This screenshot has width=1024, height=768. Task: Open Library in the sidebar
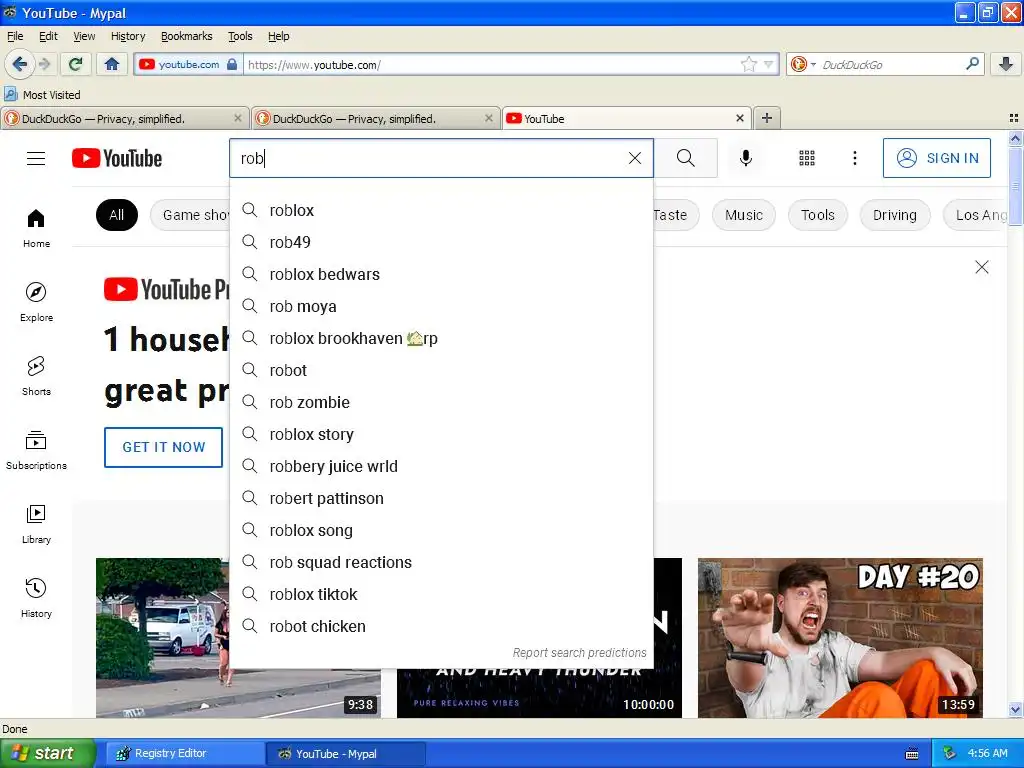point(37,524)
